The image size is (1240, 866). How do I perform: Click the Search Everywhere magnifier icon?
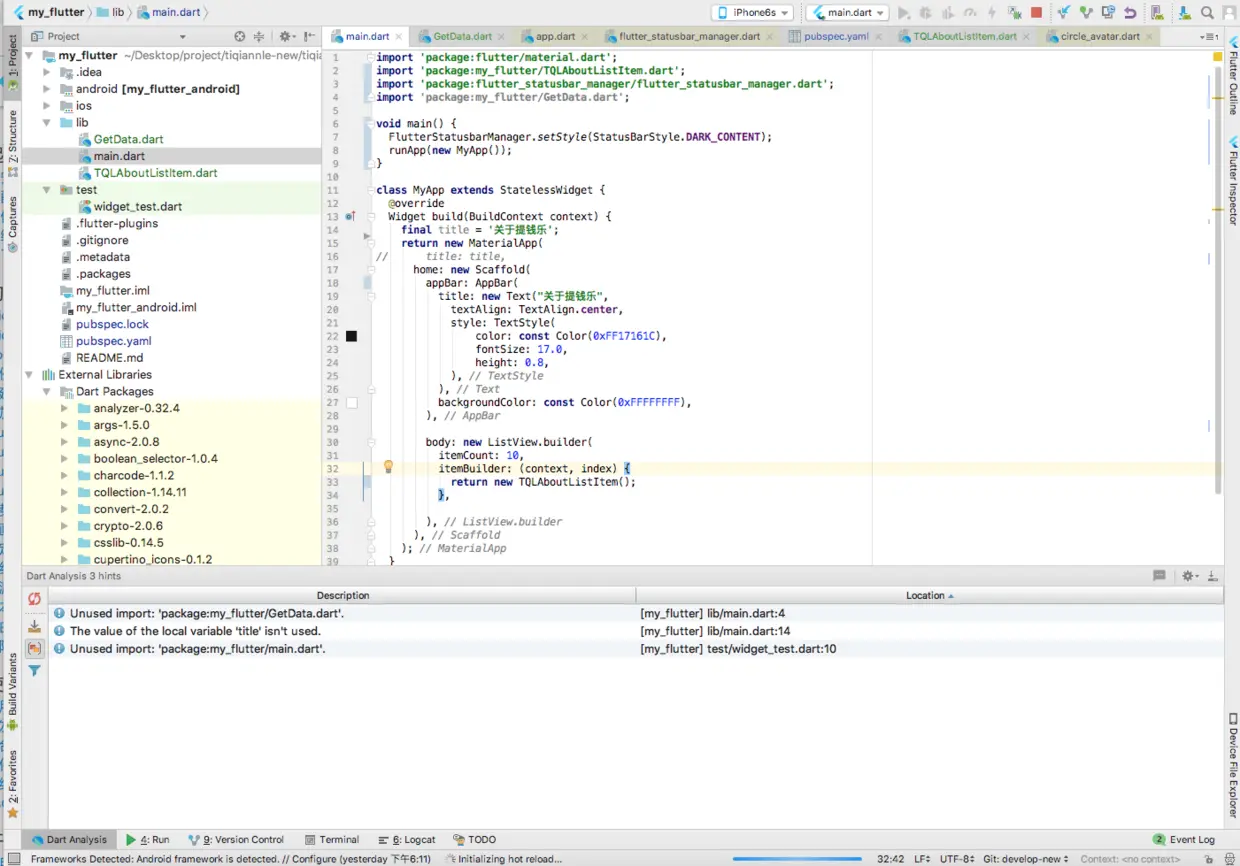pos(1207,13)
